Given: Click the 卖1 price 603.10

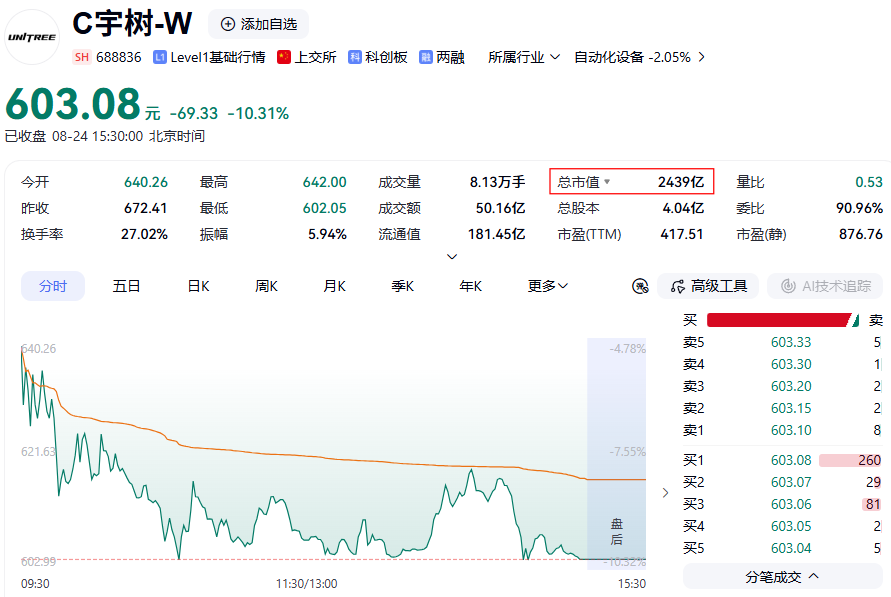Looking at the screenshot, I should click(x=790, y=431).
